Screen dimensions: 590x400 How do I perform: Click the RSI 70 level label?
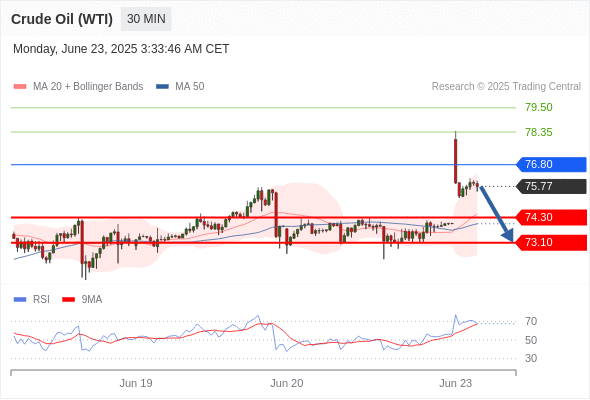pyautogui.click(x=531, y=322)
